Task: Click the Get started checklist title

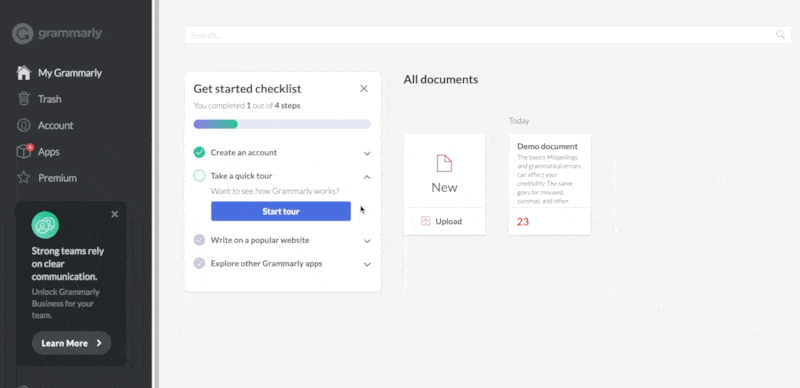Action: (247, 89)
